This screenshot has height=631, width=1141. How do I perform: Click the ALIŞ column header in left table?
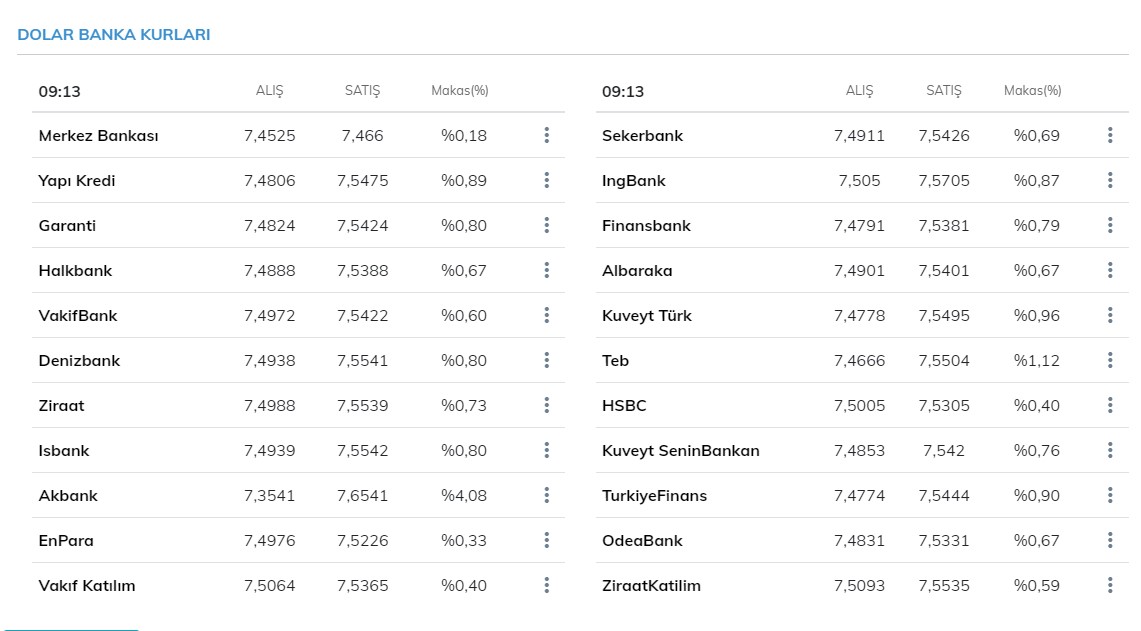click(270, 90)
